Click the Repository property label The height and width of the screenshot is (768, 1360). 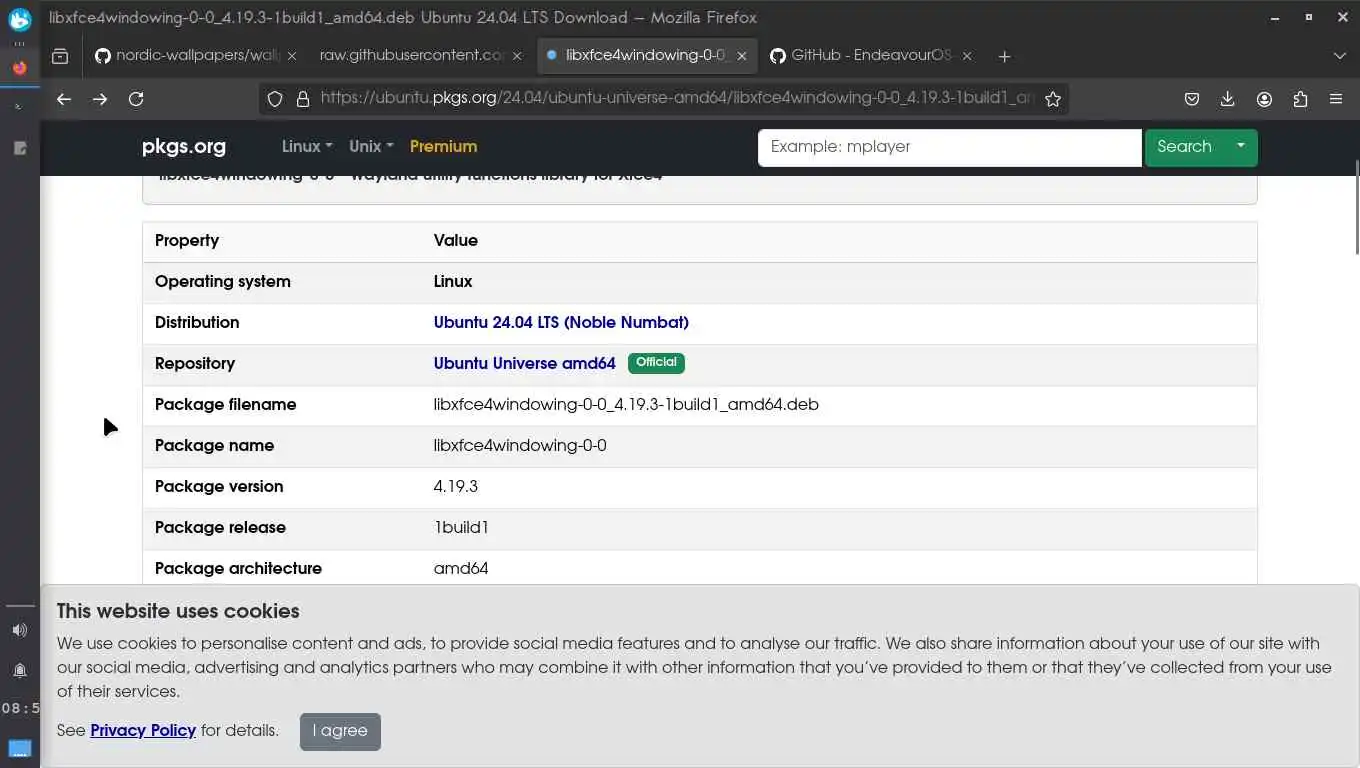(195, 364)
